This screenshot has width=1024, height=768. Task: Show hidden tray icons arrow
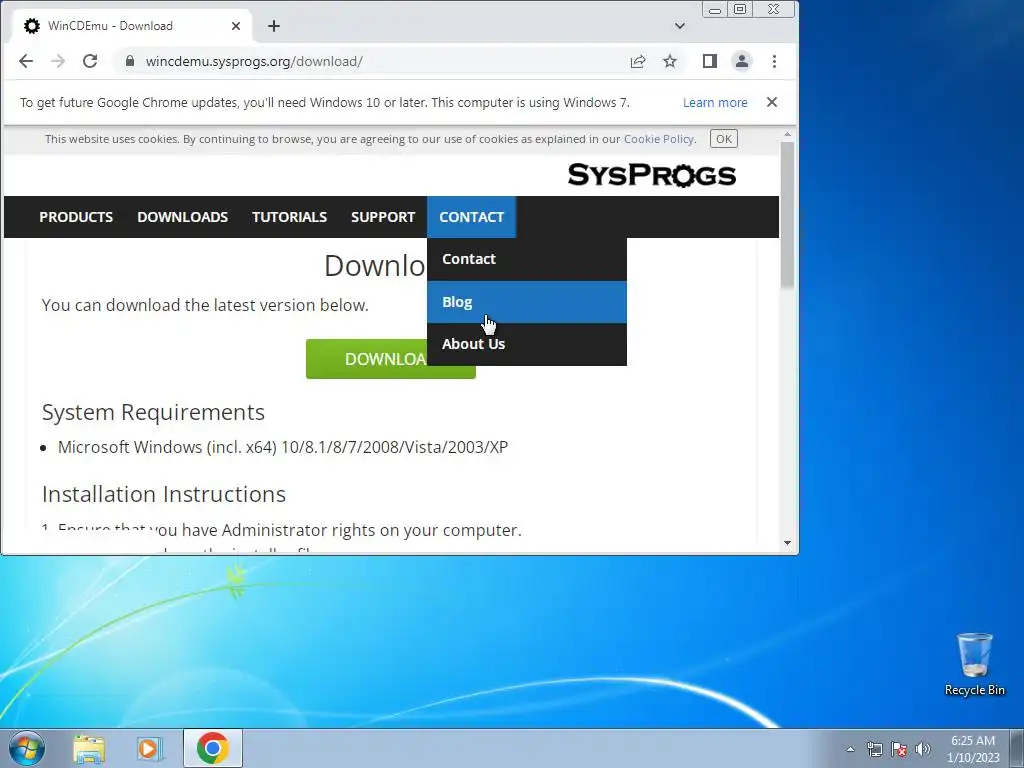coord(850,749)
